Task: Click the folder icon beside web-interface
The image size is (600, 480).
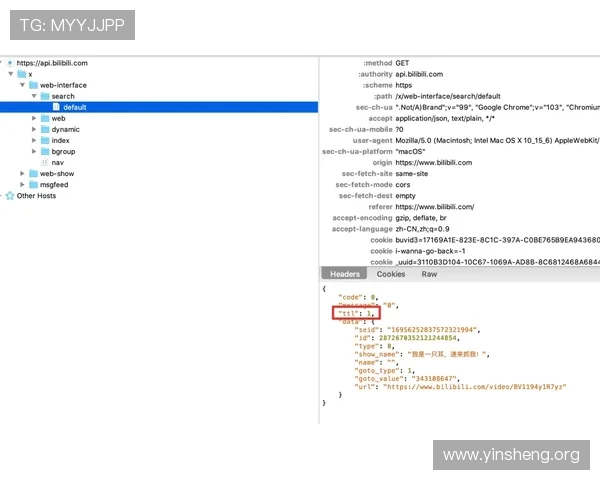Action: (x=33, y=85)
